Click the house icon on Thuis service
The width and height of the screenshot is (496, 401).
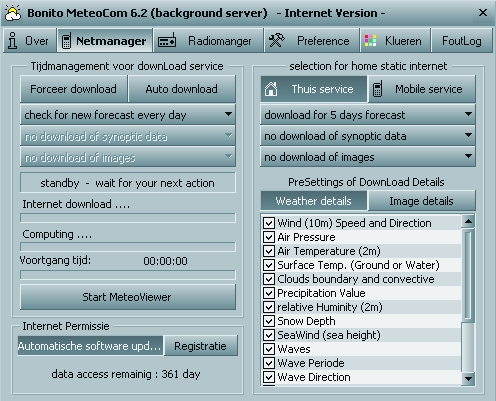tap(271, 89)
